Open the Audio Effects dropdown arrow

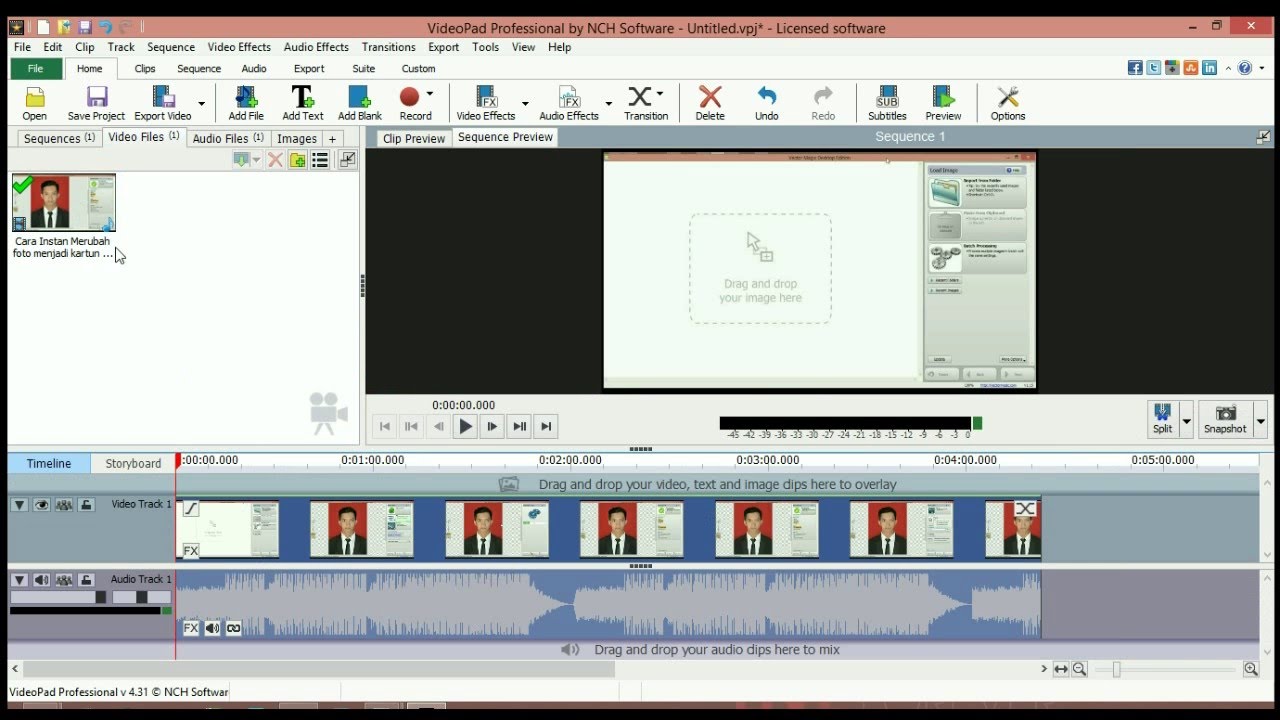pyautogui.click(x=608, y=103)
